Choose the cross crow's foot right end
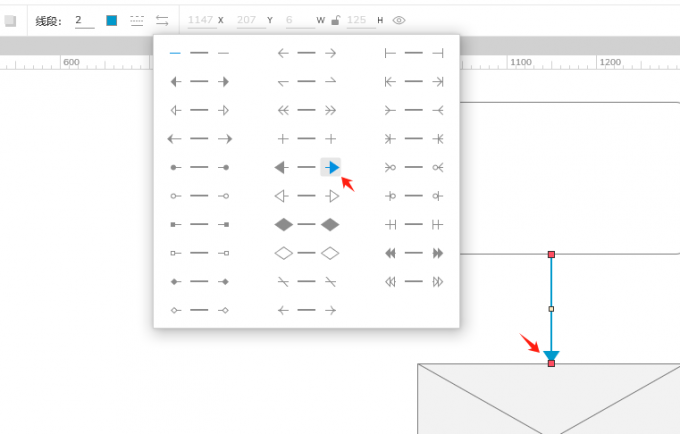Viewport: 680px width, 434px height. click(x=438, y=139)
